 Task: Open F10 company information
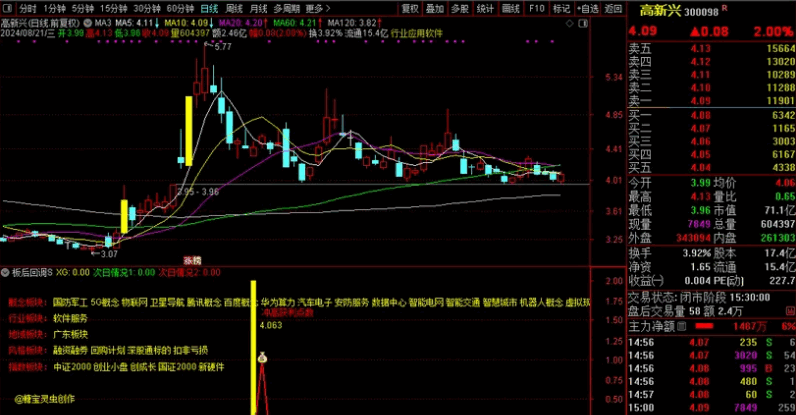pyautogui.click(x=537, y=9)
